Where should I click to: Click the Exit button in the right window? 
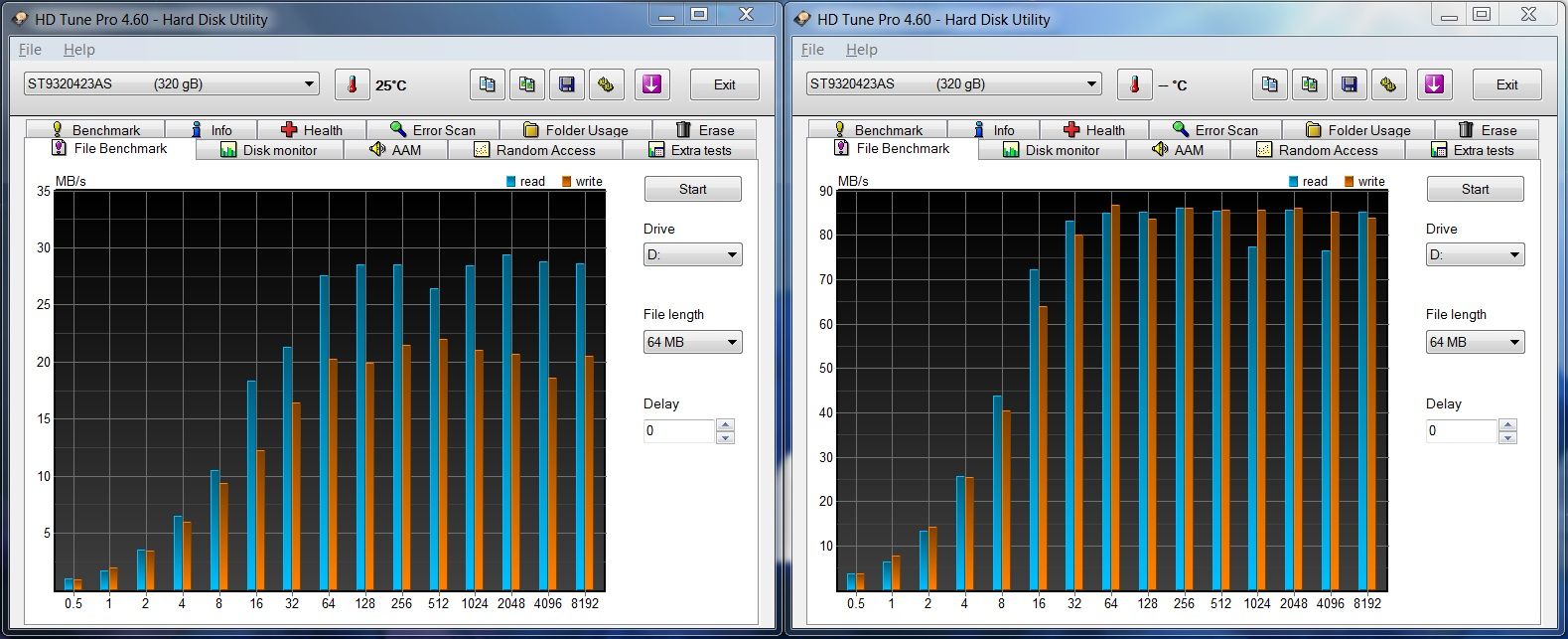(1506, 84)
